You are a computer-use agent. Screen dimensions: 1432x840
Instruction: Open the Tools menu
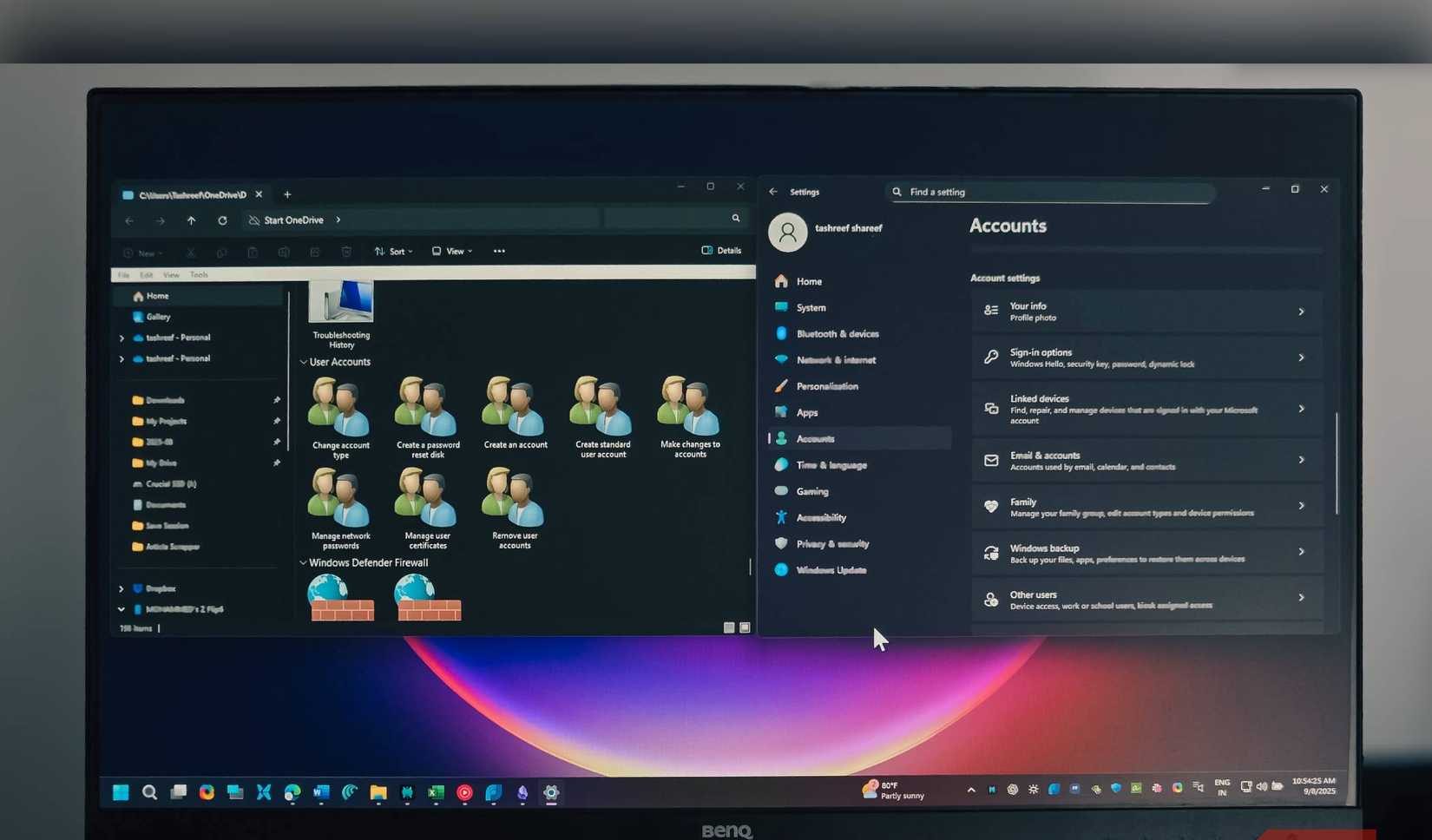(199, 274)
